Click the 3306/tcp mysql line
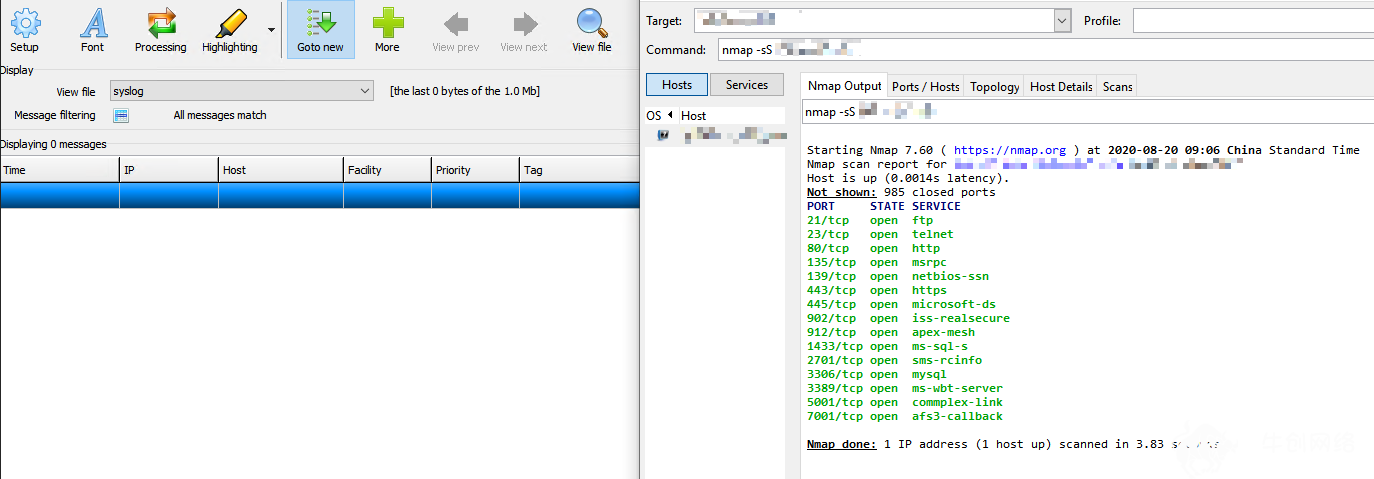 tap(877, 374)
